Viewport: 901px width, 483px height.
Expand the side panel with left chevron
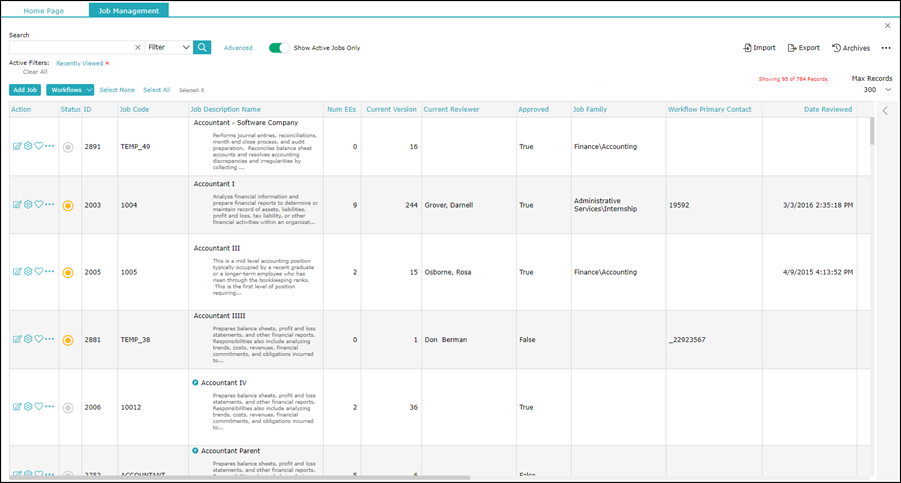point(885,111)
